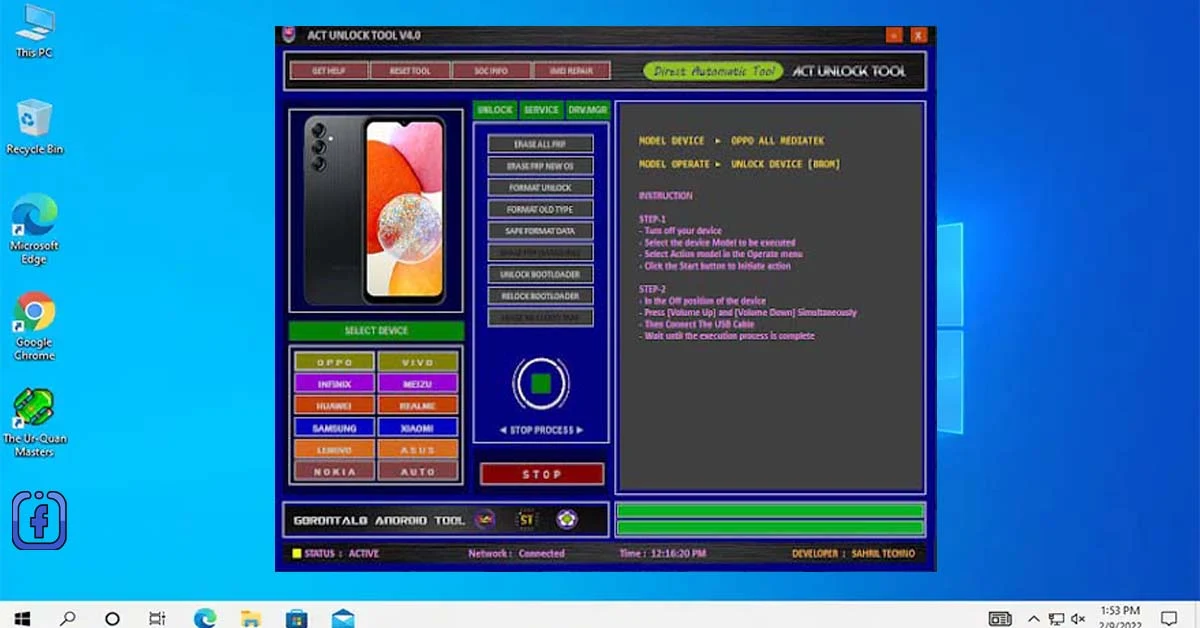The height and width of the screenshot is (628, 1200).
Task: Click the phone preview image
Action: click(376, 210)
